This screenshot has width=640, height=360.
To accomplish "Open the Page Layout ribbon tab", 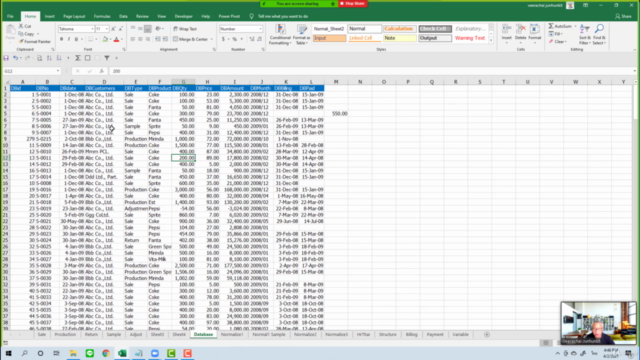I will (74, 16).
